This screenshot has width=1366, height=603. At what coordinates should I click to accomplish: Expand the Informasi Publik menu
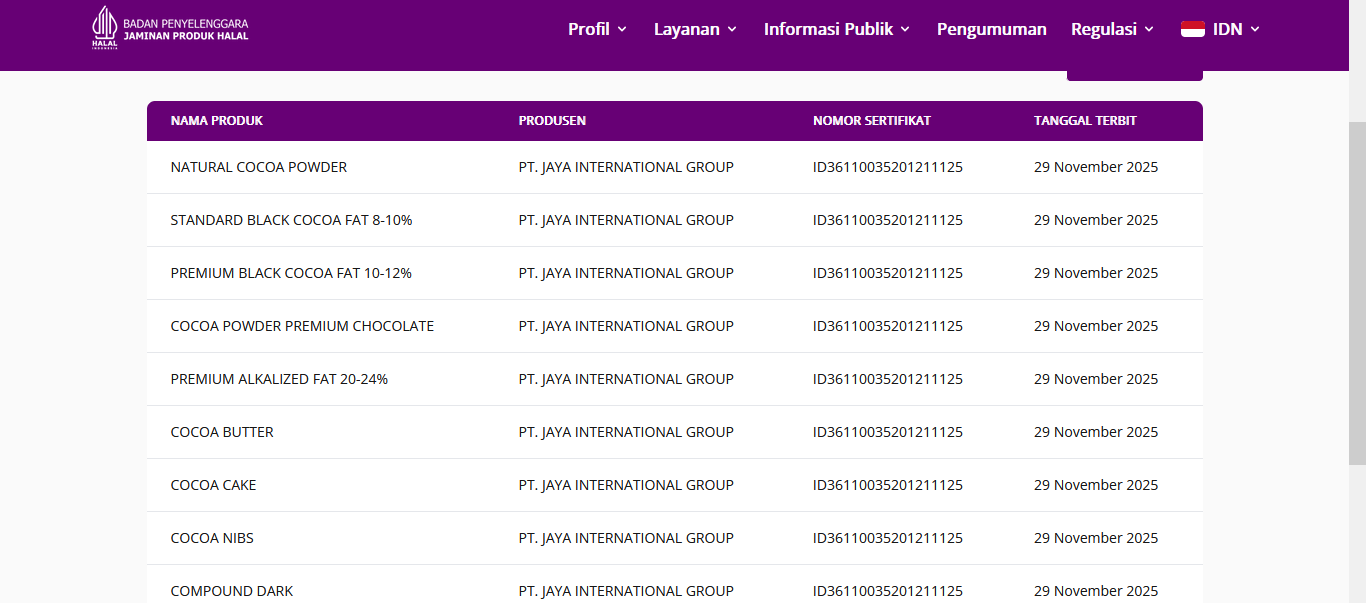837,29
